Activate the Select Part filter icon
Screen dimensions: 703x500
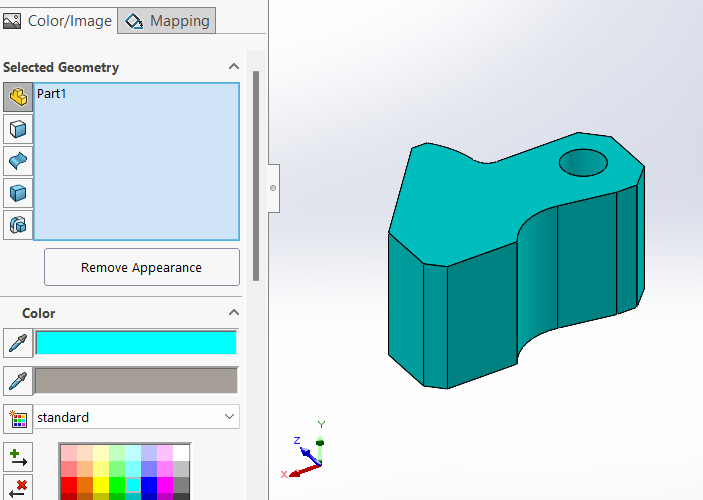[x=17, y=97]
